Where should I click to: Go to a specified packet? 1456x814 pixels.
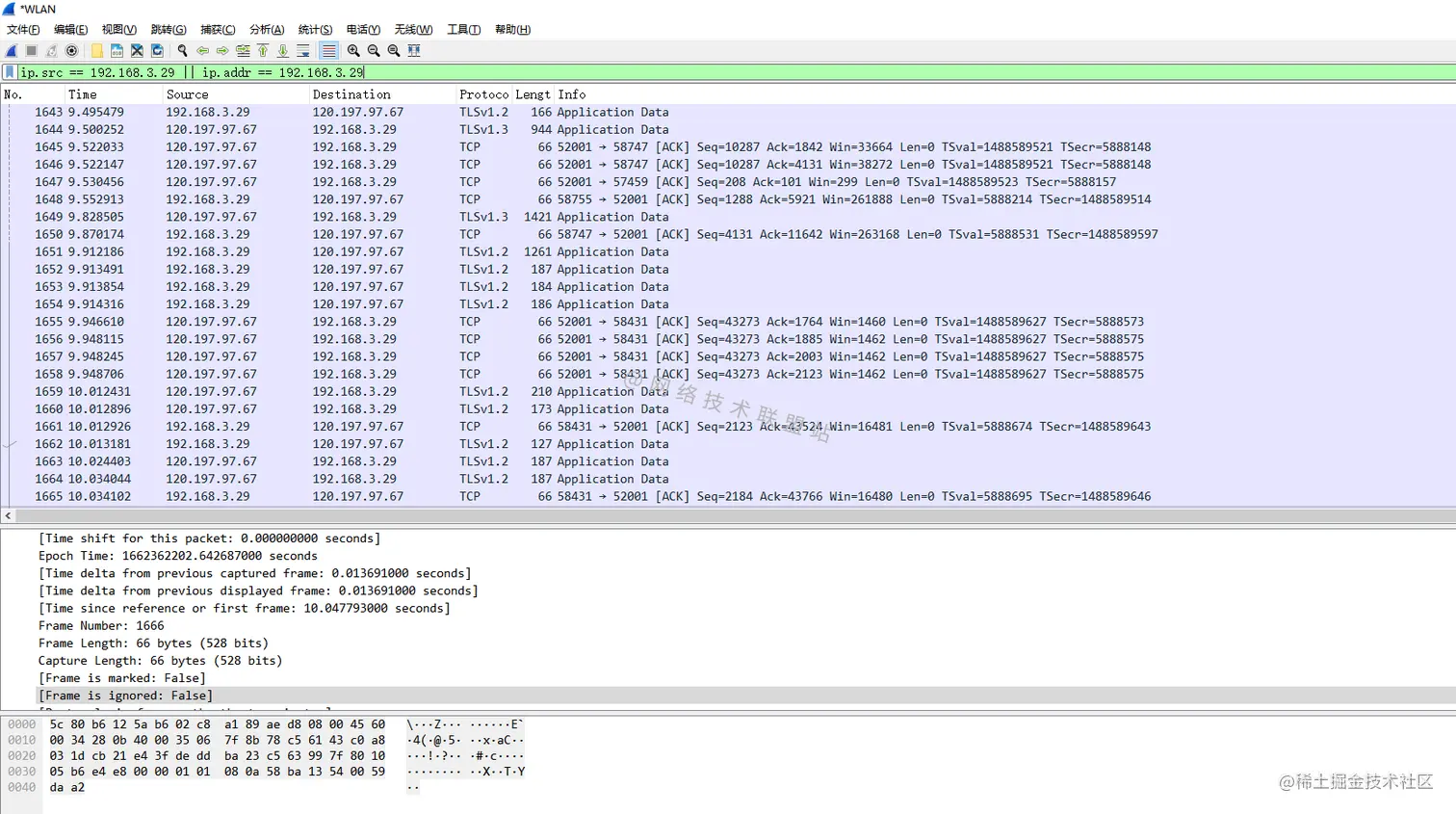243,50
